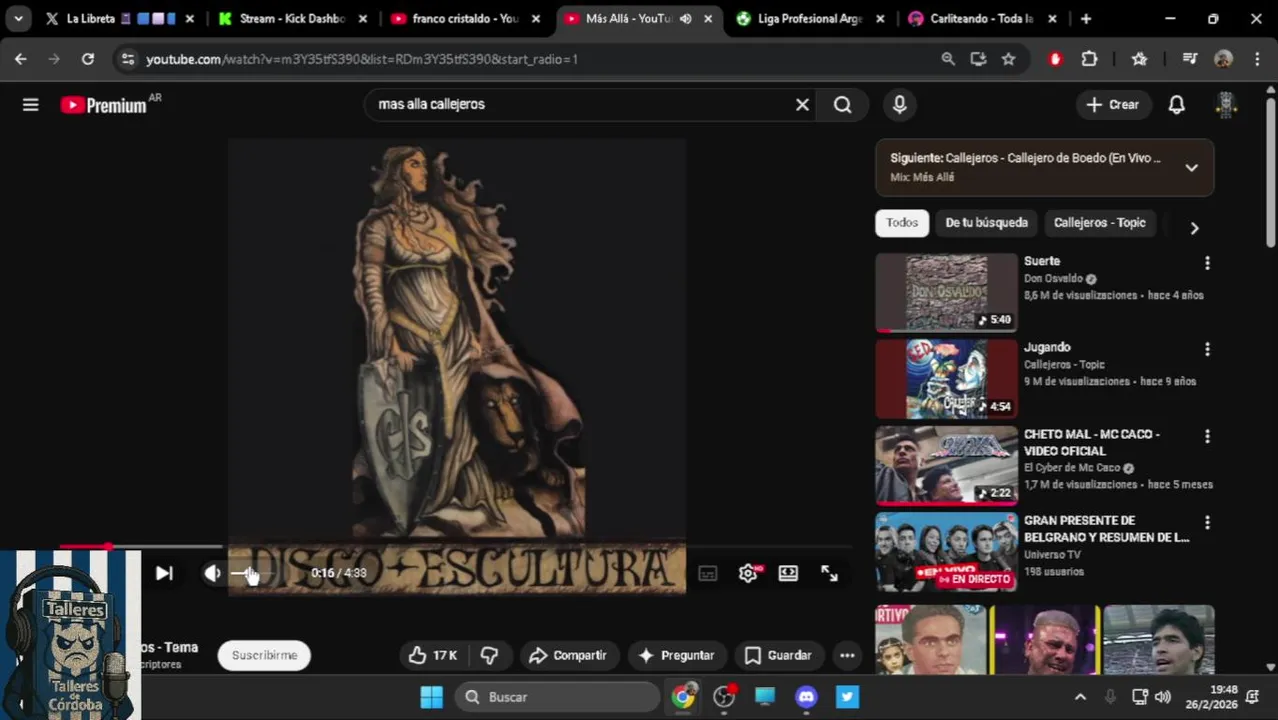The image size is (1278, 720).
Task: Skip to next video in player
Action: click(x=164, y=573)
